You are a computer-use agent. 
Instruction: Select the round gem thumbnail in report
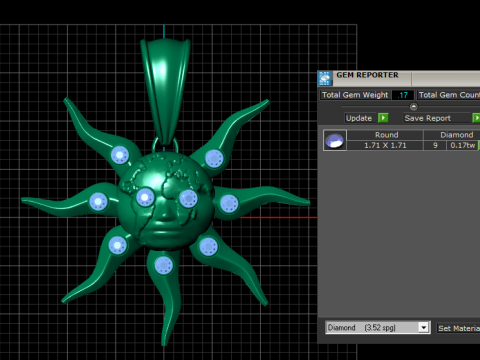point(335,140)
